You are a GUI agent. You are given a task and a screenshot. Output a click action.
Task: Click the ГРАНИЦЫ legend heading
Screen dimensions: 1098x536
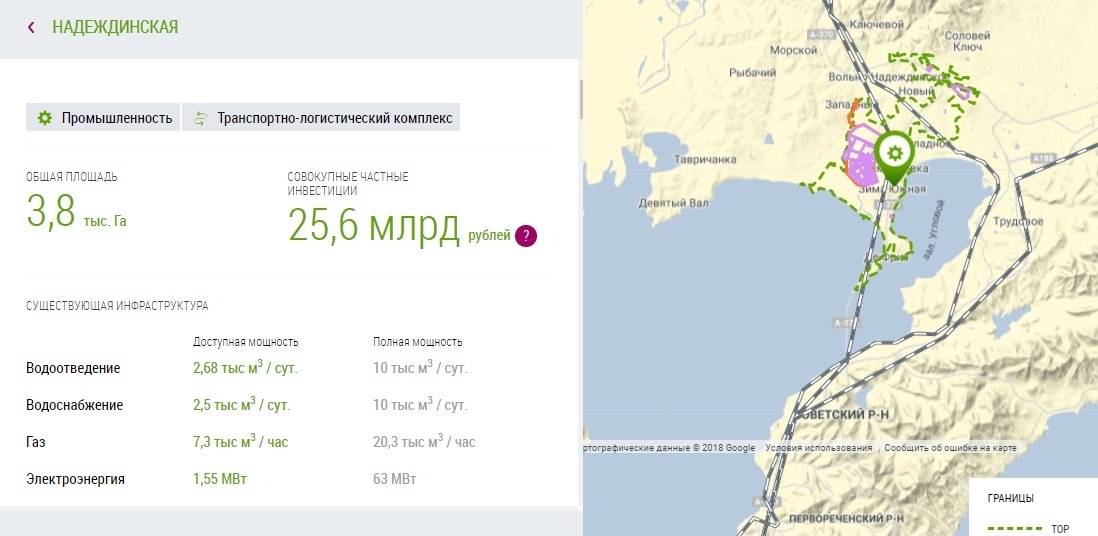[1010, 498]
